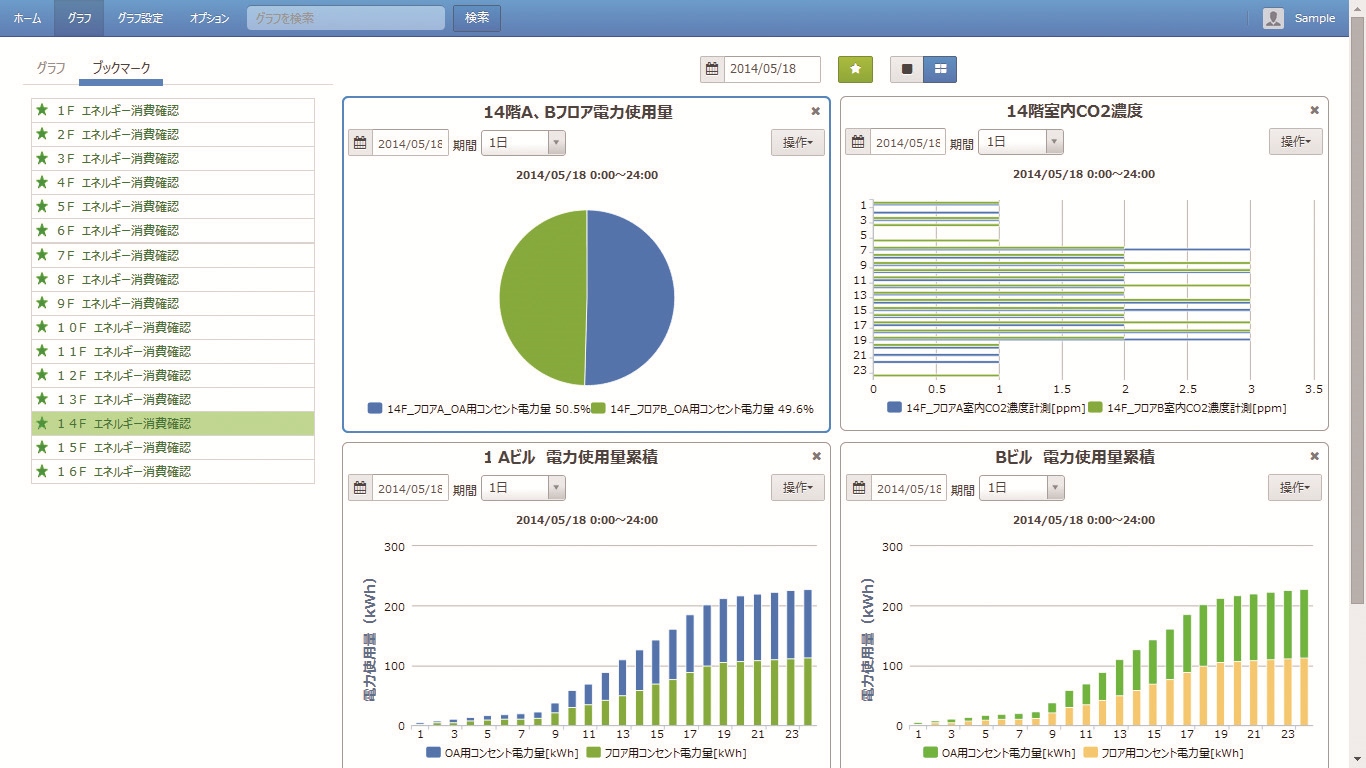Open period dropdown in Bビル panel
Image resolution: width=1366 pixels, height=768 pixels.
point(1020,488)
